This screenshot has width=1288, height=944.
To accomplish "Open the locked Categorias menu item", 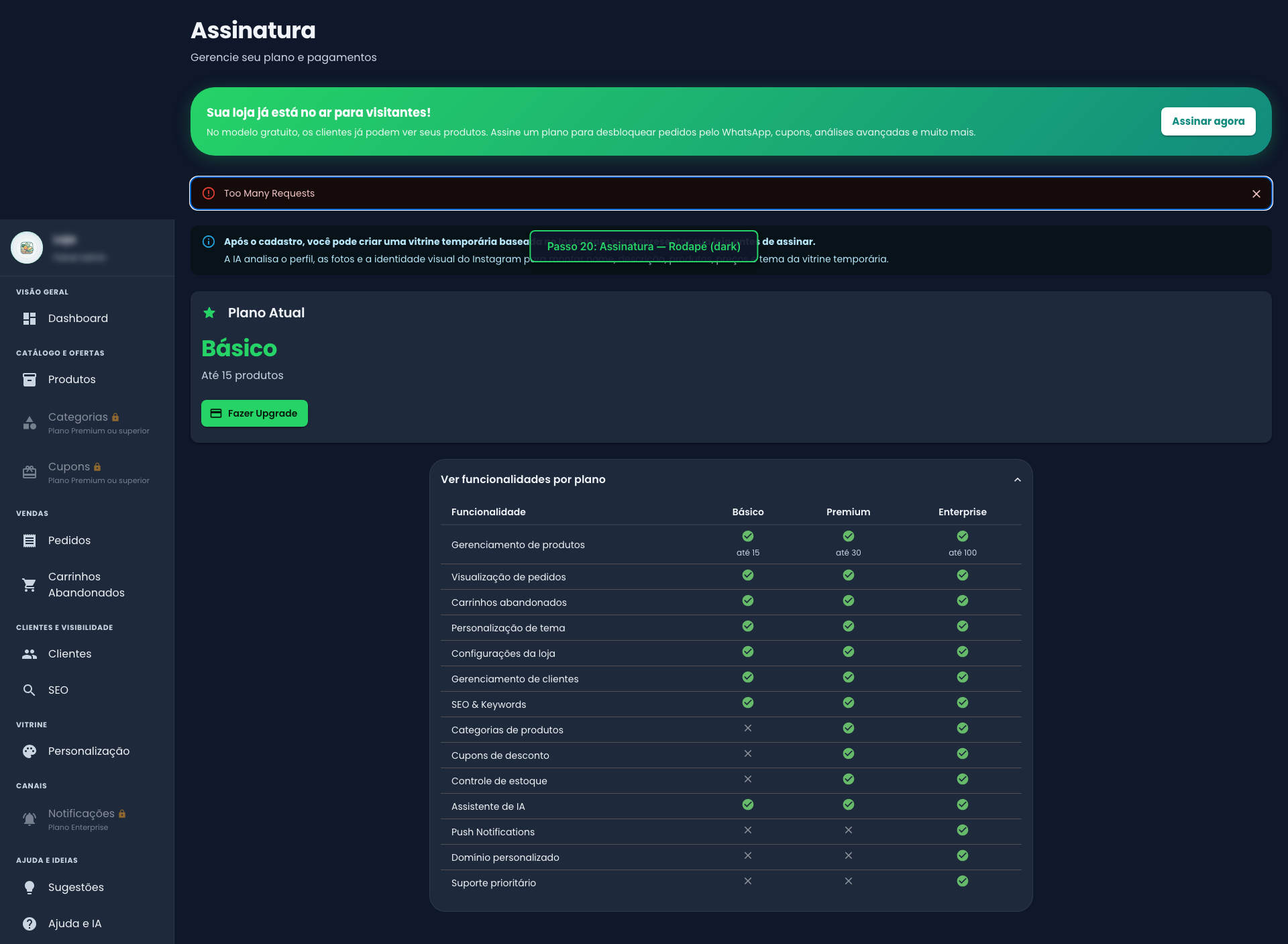I will [x=87, y=423].
